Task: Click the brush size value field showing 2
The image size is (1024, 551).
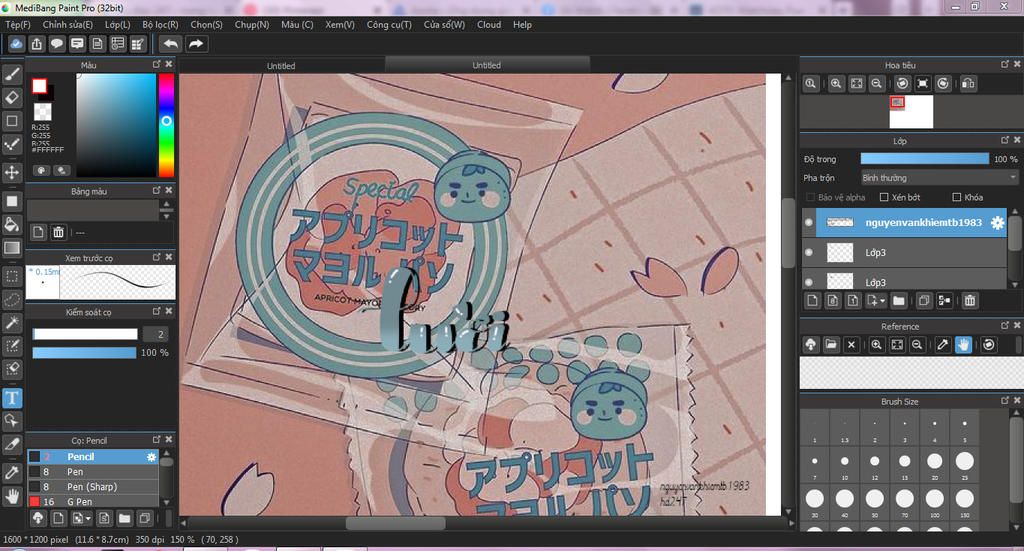Action: tap(156, 334)
